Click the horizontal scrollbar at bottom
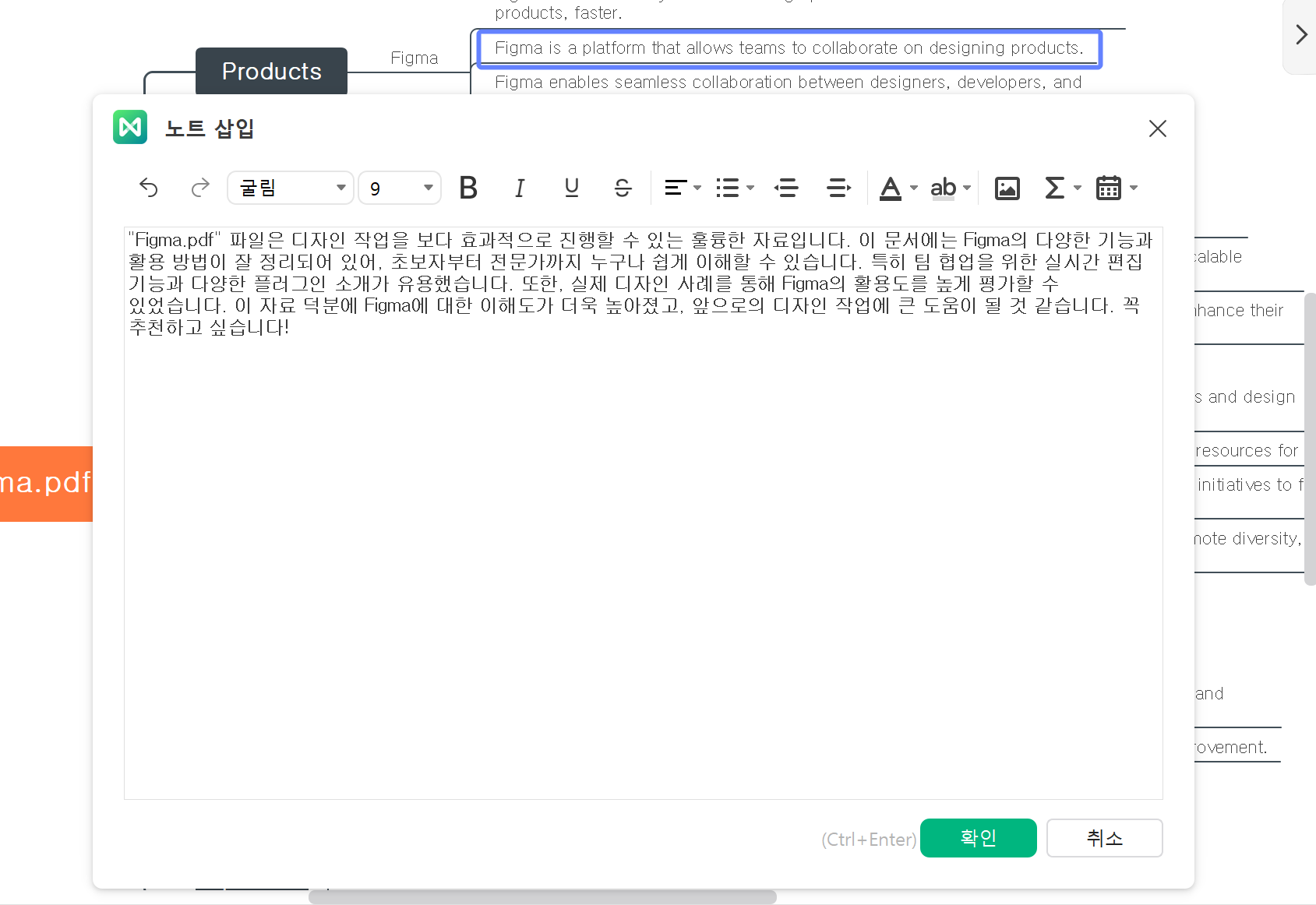This screenshot has height=905, width=1316. [x=542, y=897]
